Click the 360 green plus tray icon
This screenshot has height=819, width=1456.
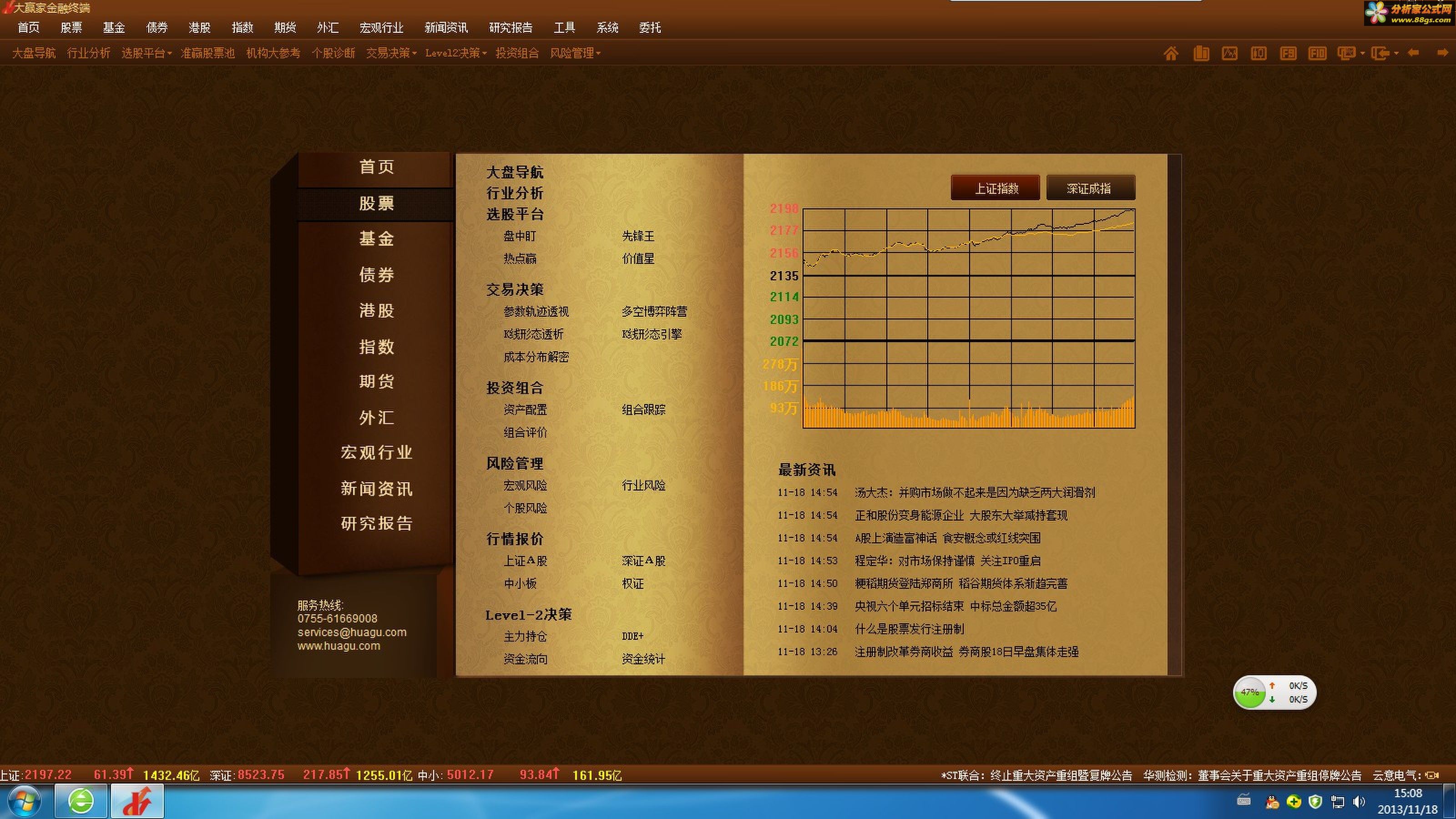[1294, 801]
